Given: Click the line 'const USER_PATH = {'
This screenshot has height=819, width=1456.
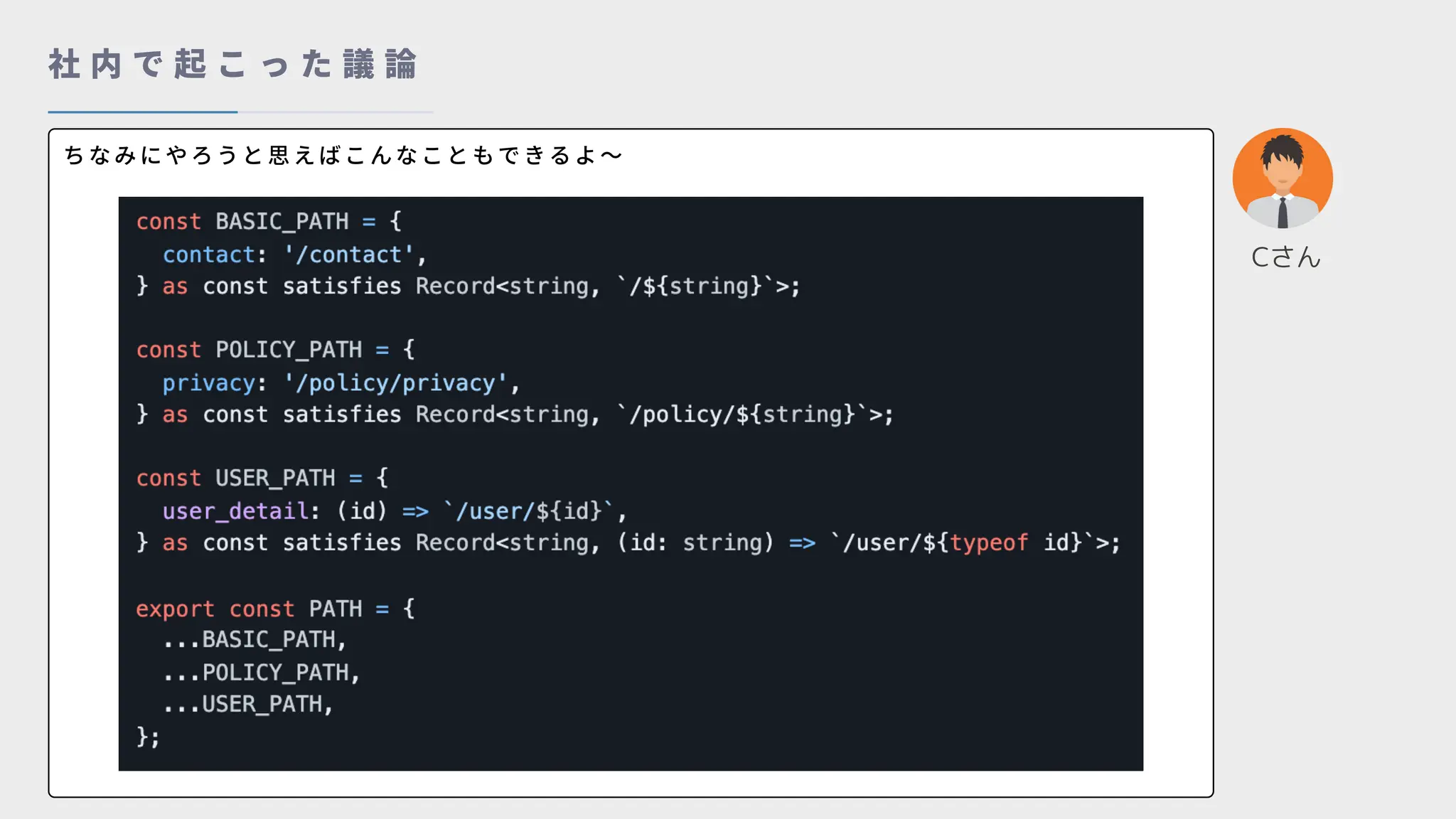Looking at the screenshot, I should point(262,478).
